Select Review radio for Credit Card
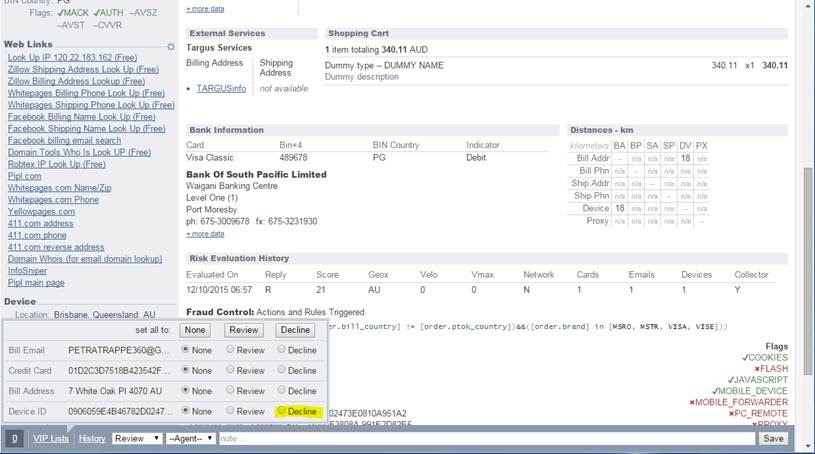815x454 pixels. point(230,370)
